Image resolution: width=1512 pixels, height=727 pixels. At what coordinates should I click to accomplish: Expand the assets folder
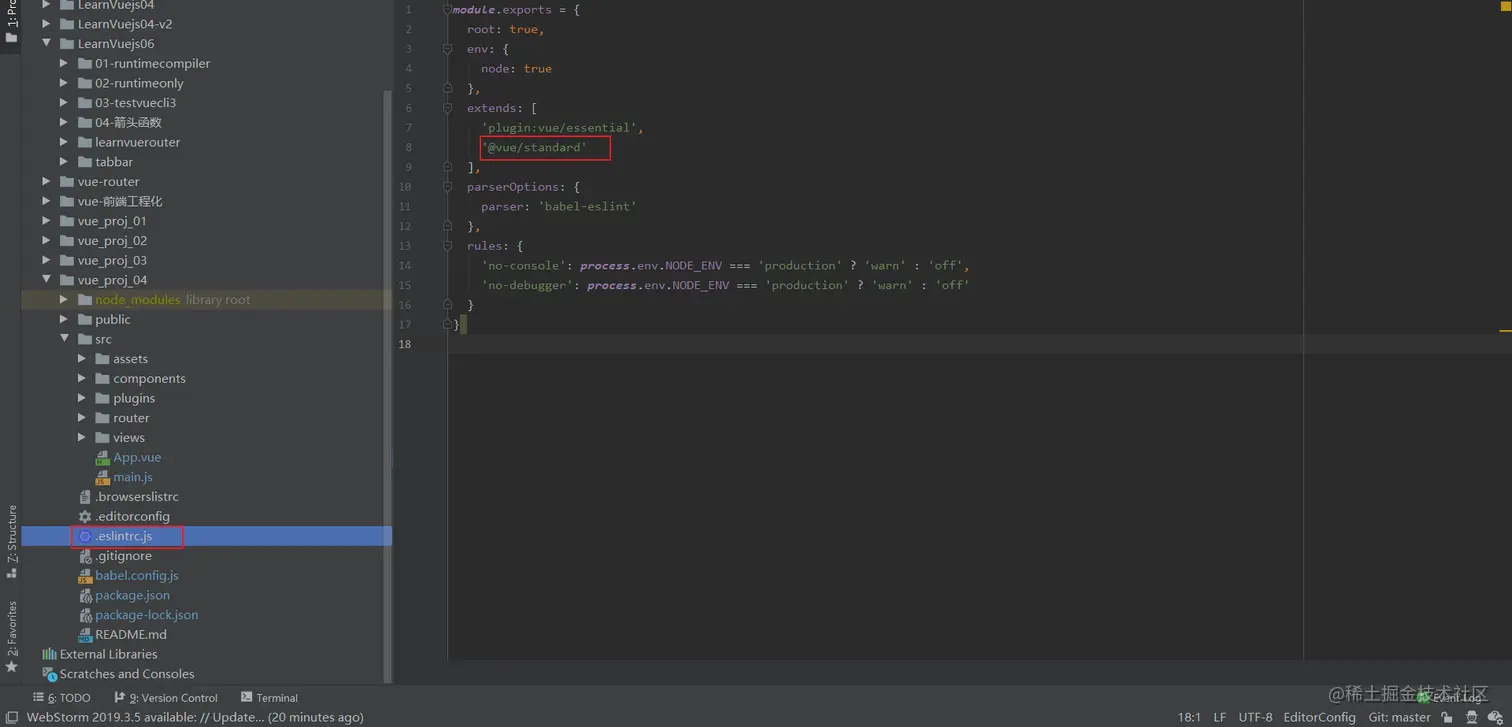83,359
